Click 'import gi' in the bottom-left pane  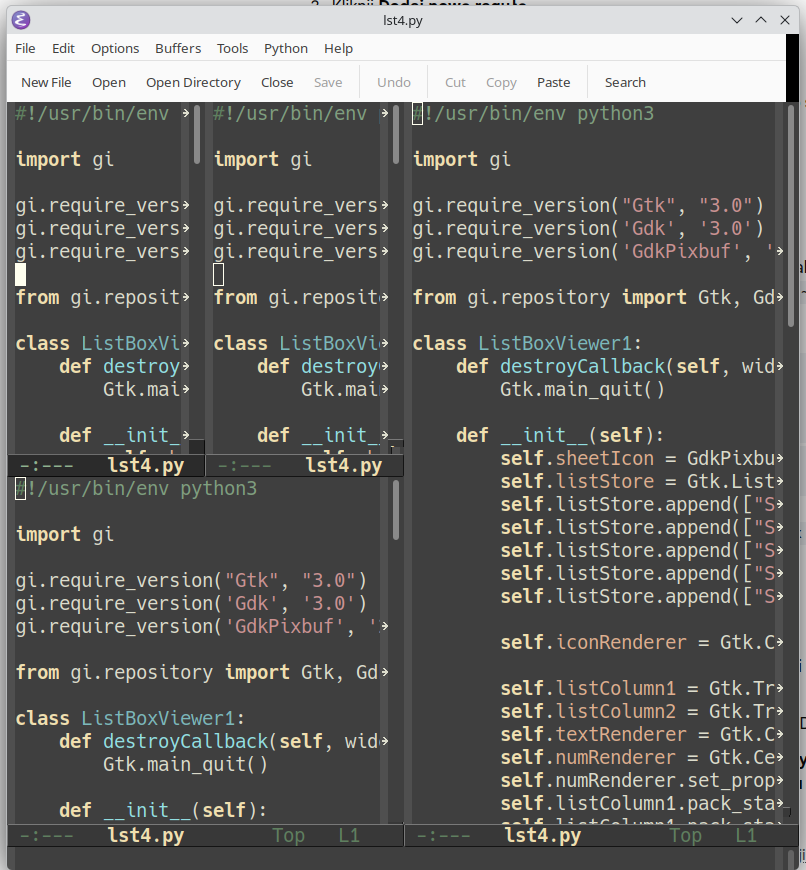click(65, 534)
